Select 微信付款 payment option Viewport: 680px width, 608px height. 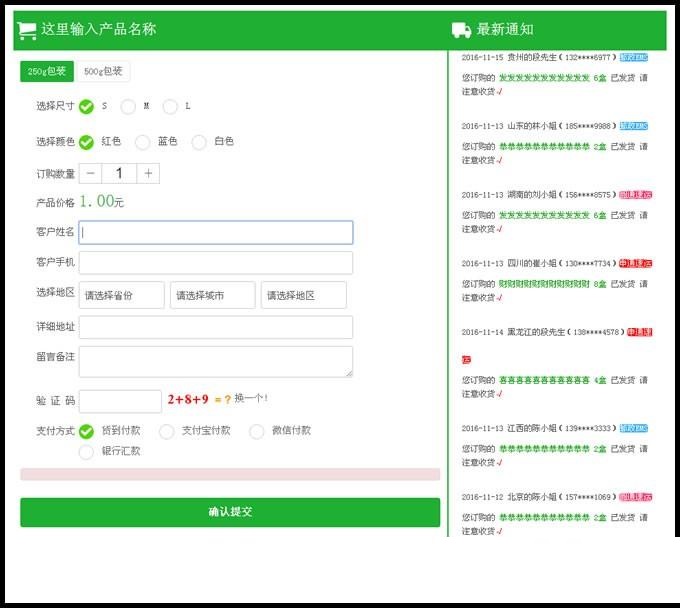(257, 431)
